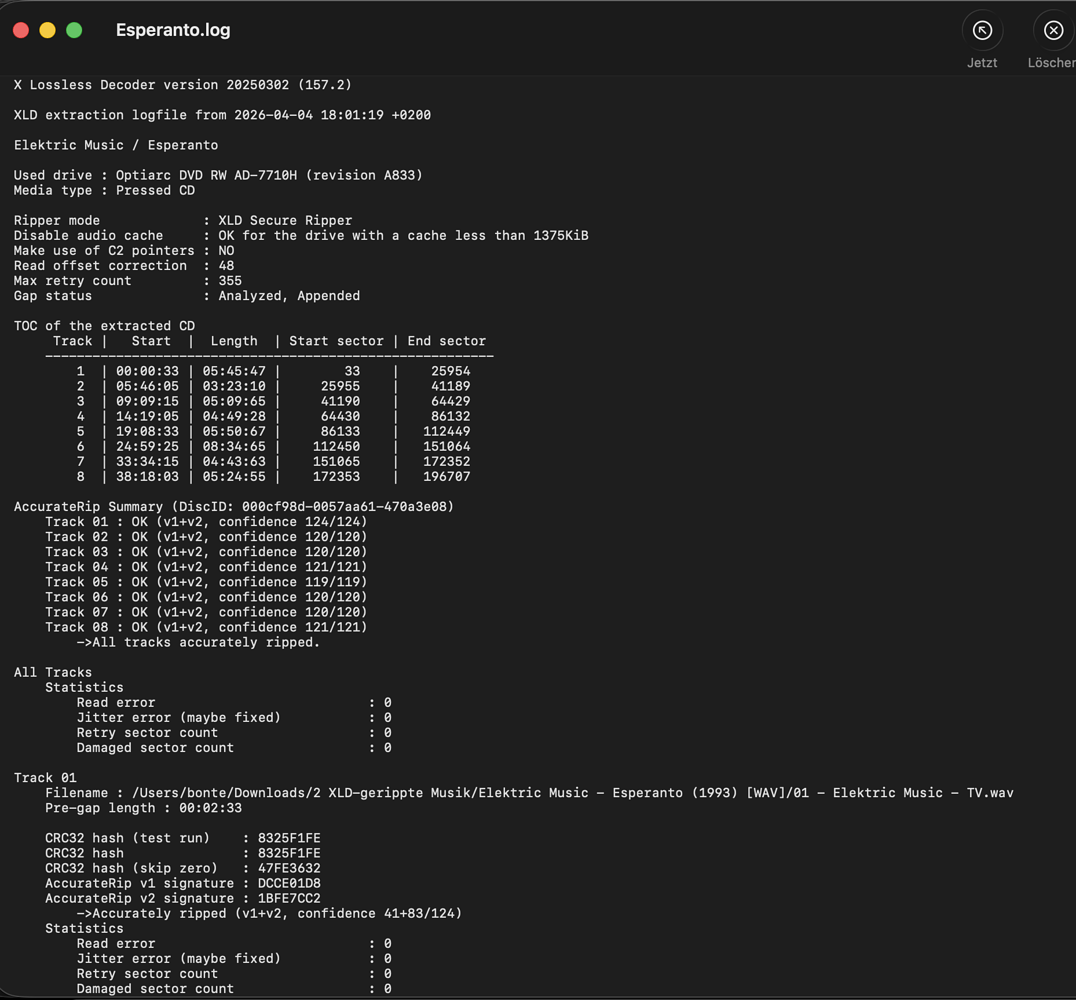Click the AccurateRip Summary DiscID line
Image resolution: width=1076 pixels, height=1000 pixels.
click(234, 507)
